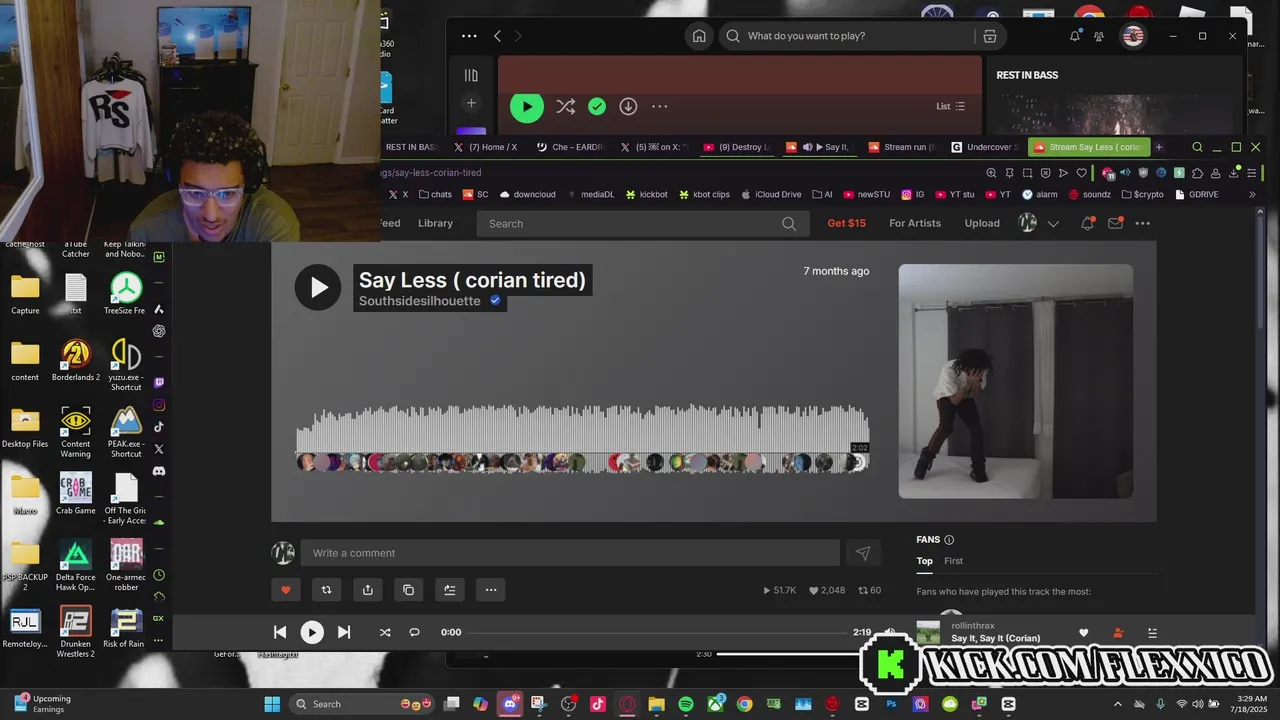1280x720 pixels.
Task: Switch to the Stream run browser tab
Action: 903,147
